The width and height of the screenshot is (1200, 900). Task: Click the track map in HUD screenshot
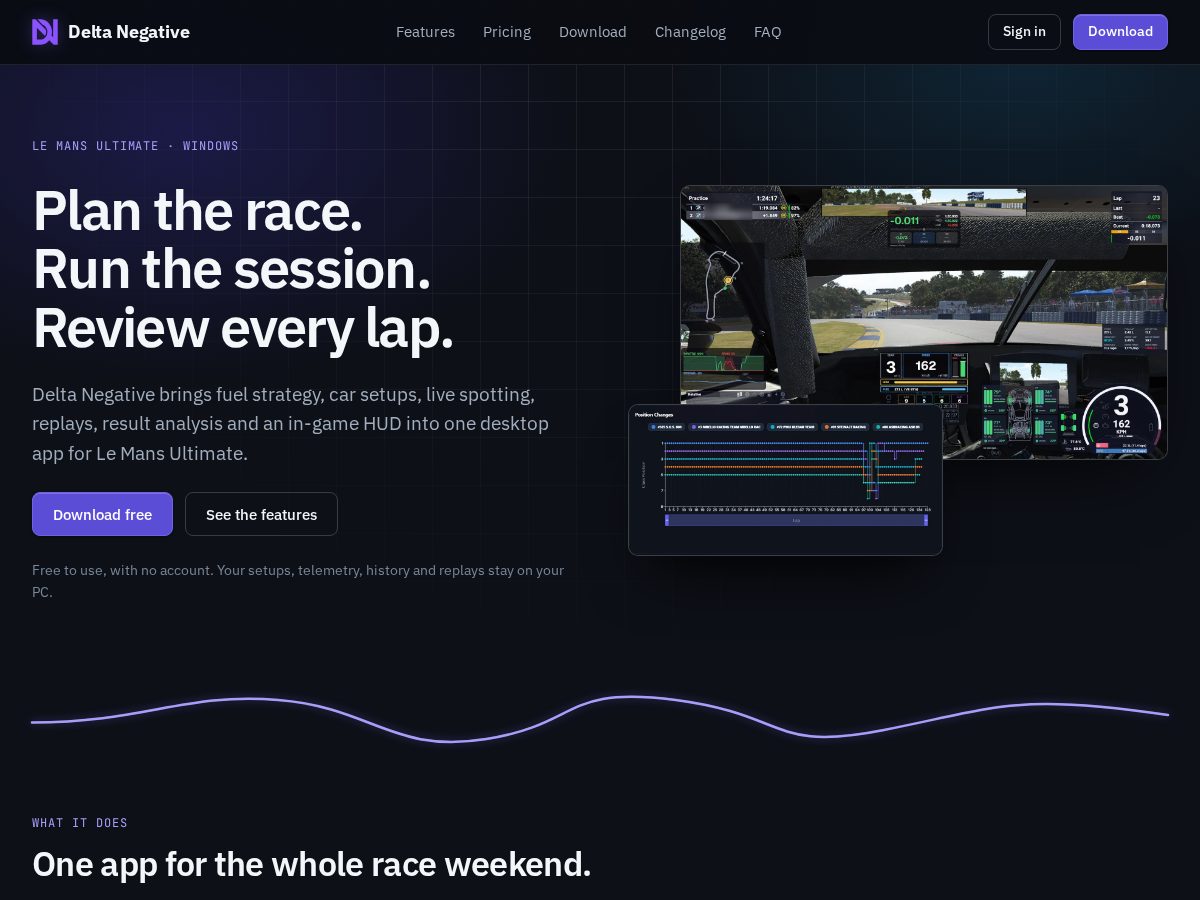[x=721, y=286]
